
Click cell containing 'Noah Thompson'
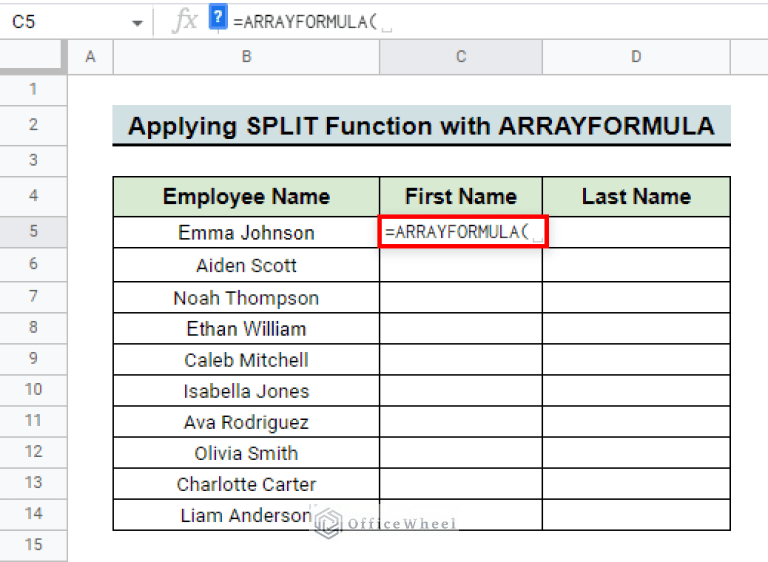tap(246, 297)
